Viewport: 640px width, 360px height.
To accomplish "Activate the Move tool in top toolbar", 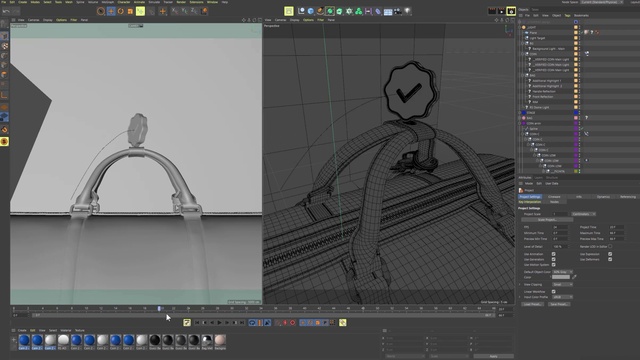I will tap(111, 11).
